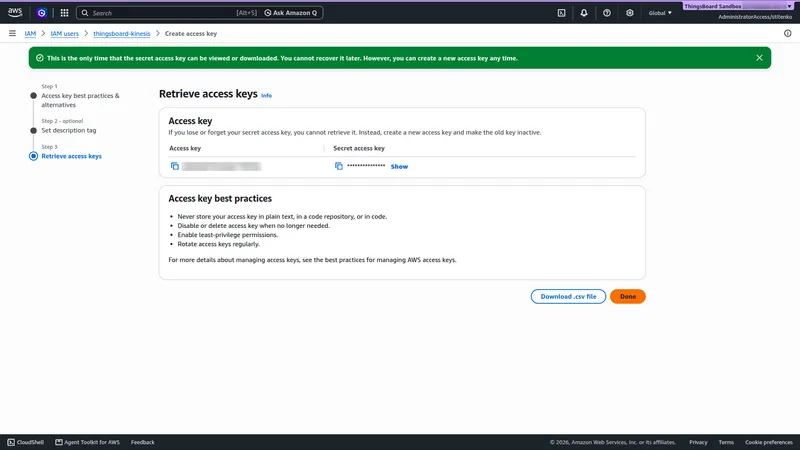This screenshot has height=450, width=800.
Task: Go to IAM users breadcrumb link
Action: tap(64, 33)
